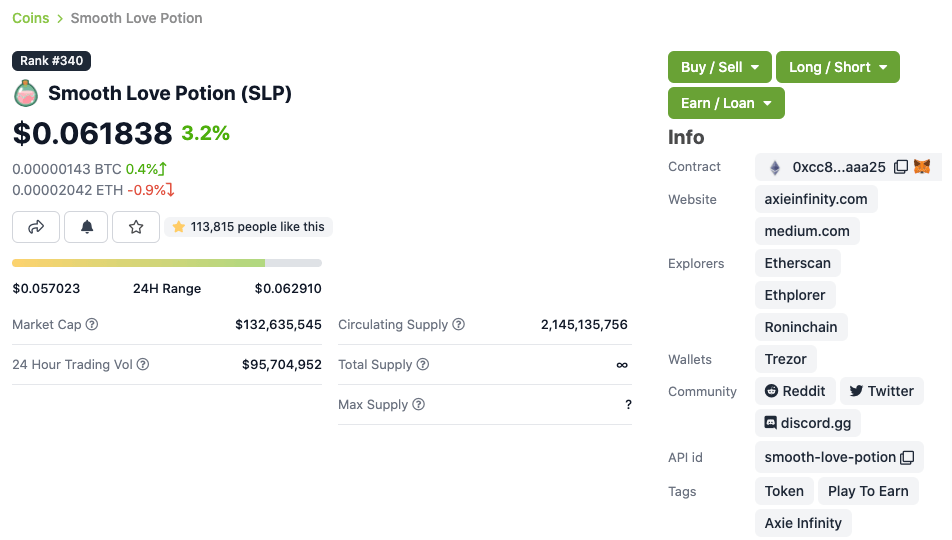Screen dimensions: 952x540
Task: Copy the smooth-love-potion API id
Action: (907, 457)
